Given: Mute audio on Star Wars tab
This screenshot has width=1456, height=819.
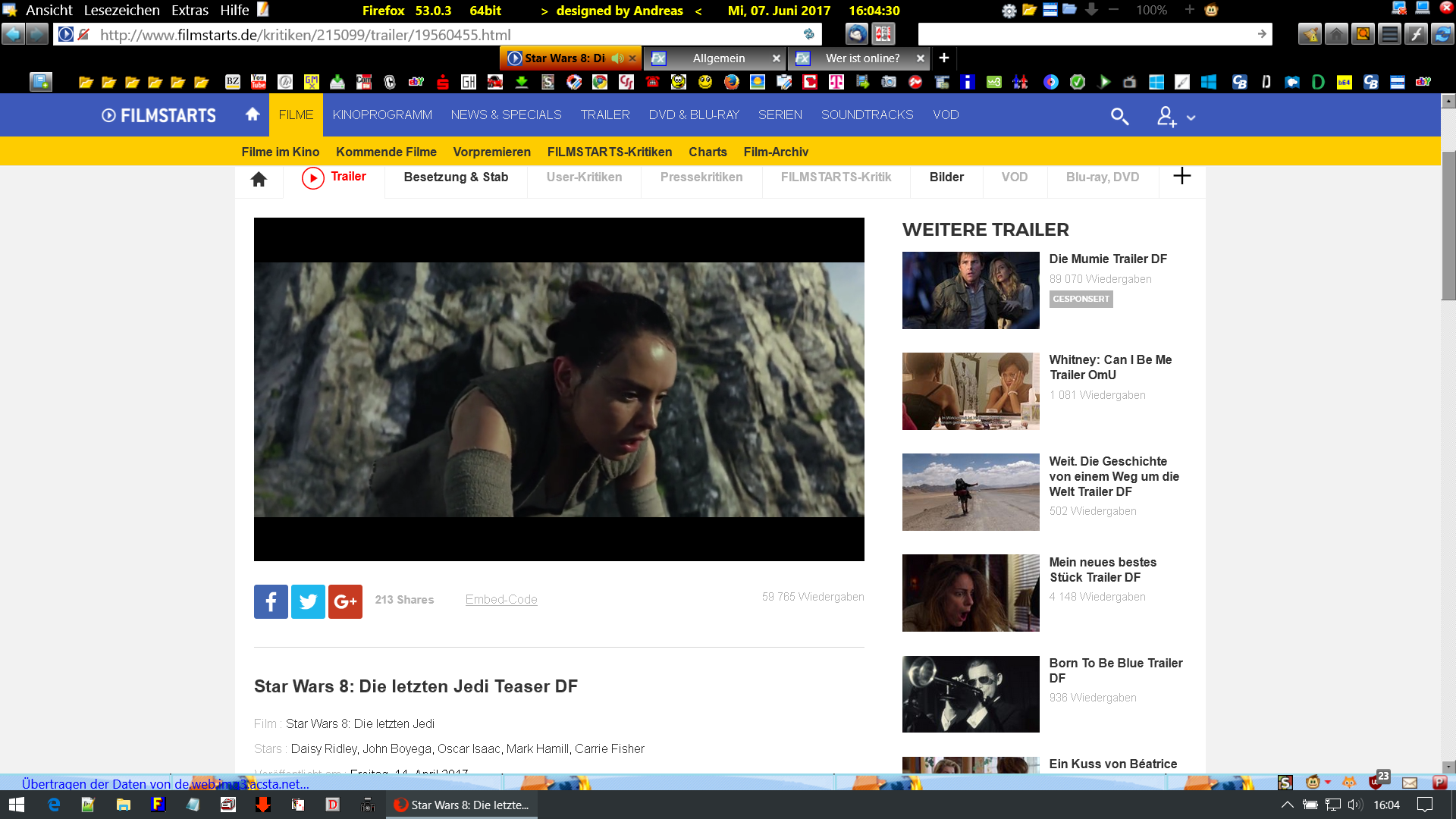Looking at the screenshot, I should click(618, 58).
